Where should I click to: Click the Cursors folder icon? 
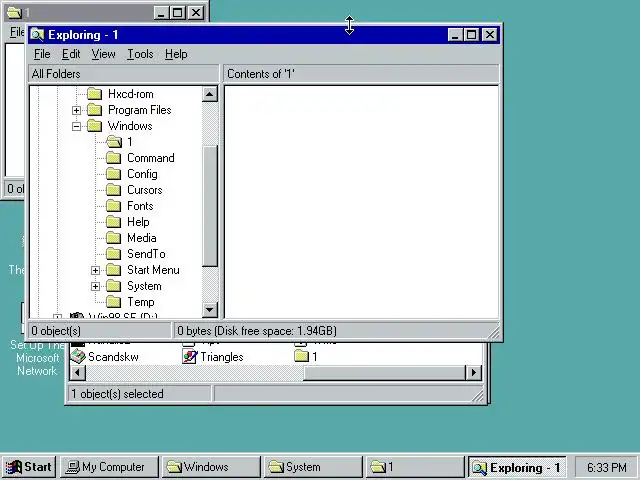coord(114,190)
